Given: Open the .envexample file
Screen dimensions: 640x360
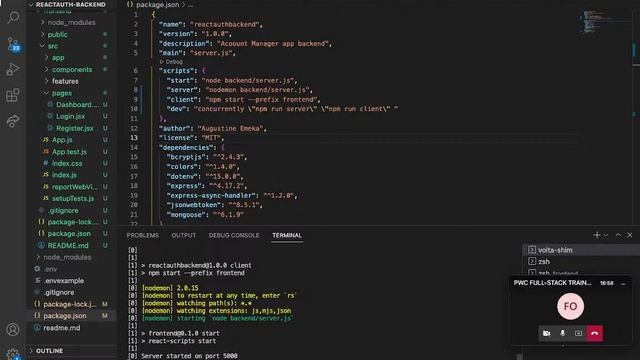Looking at the screenshot, I should 72,281.
